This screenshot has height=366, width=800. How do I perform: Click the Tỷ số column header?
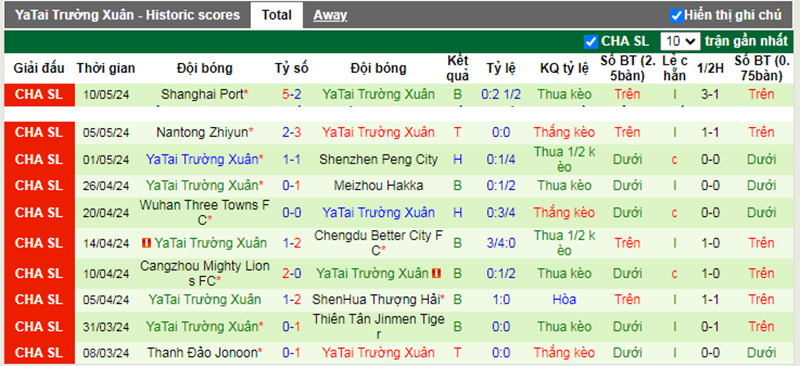[x=291, y=68]
